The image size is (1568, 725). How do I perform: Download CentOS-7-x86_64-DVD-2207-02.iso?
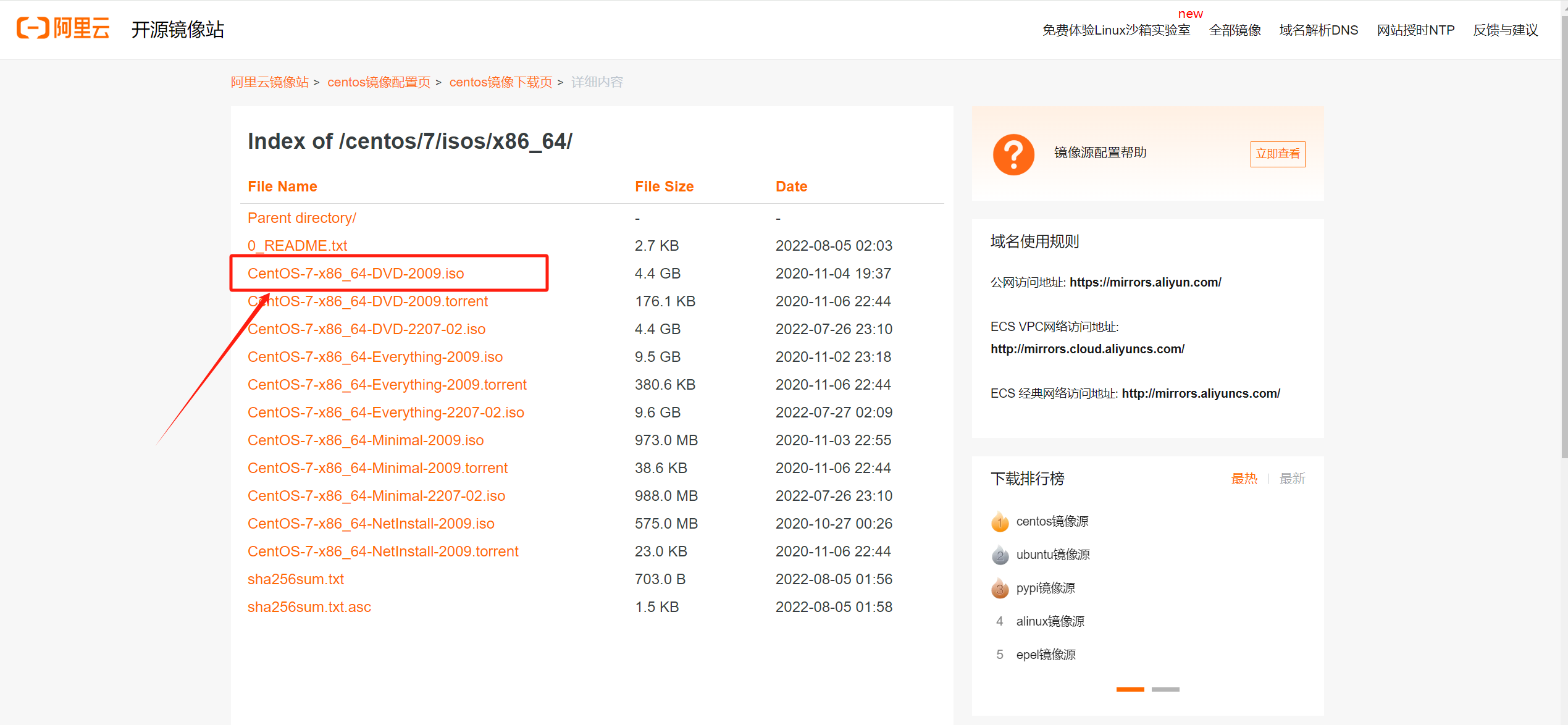(366, 329)
